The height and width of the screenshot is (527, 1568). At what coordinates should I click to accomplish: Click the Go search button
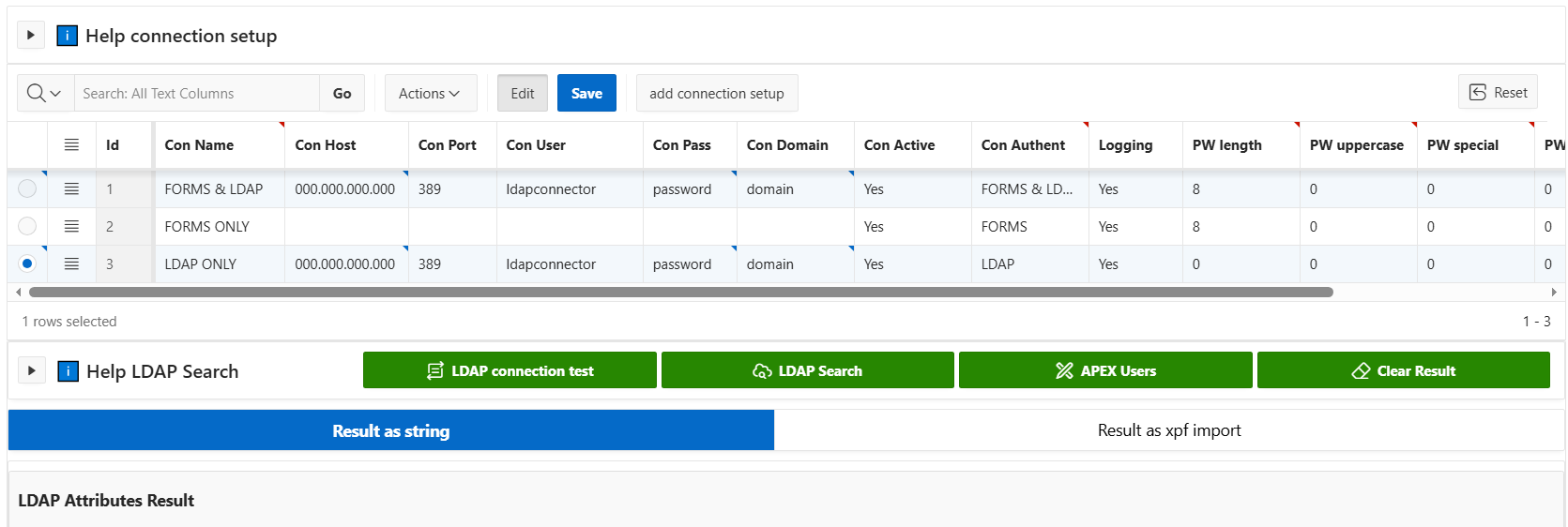tap(342, 93)
